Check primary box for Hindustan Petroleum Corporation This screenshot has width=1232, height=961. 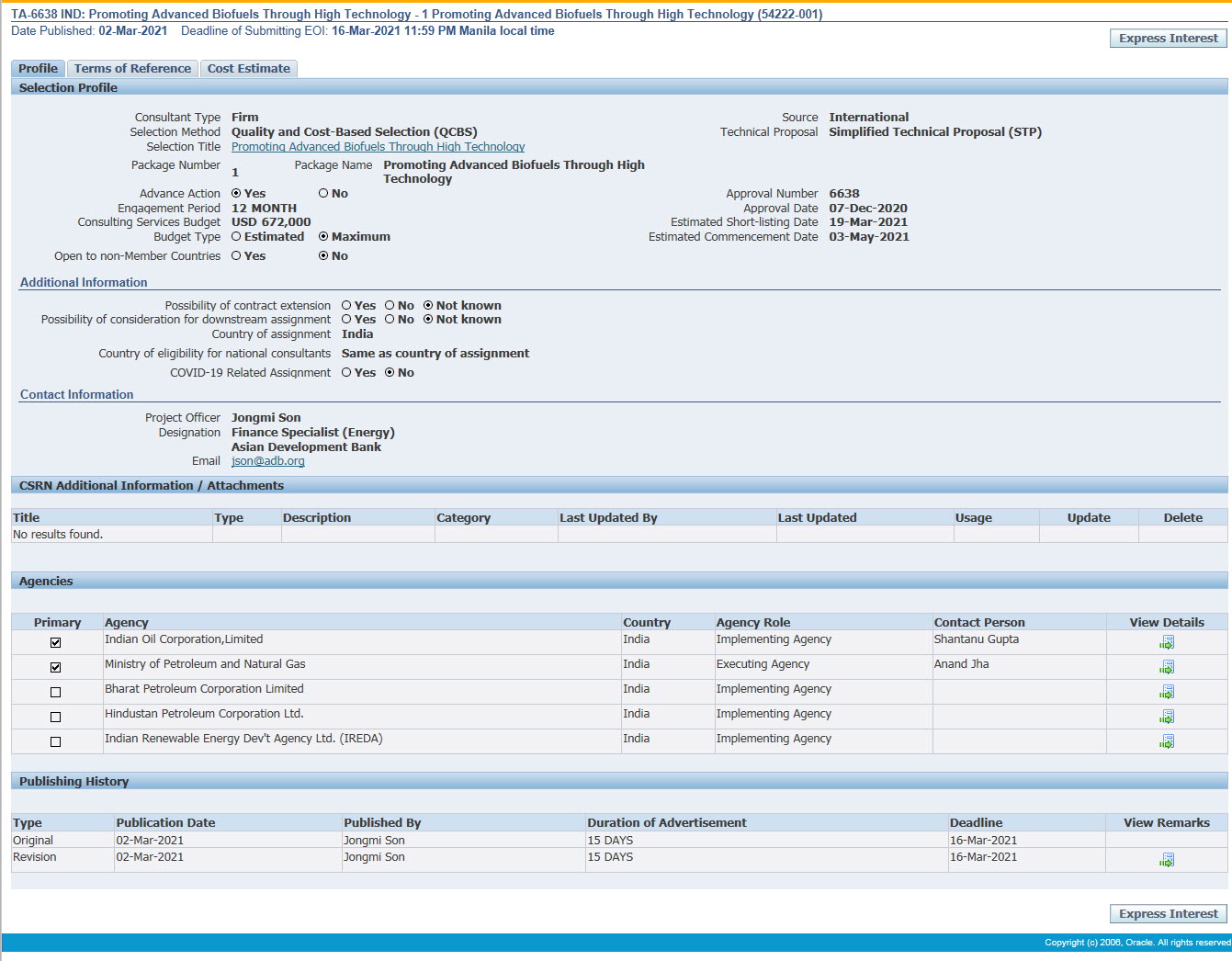(55, 717)
